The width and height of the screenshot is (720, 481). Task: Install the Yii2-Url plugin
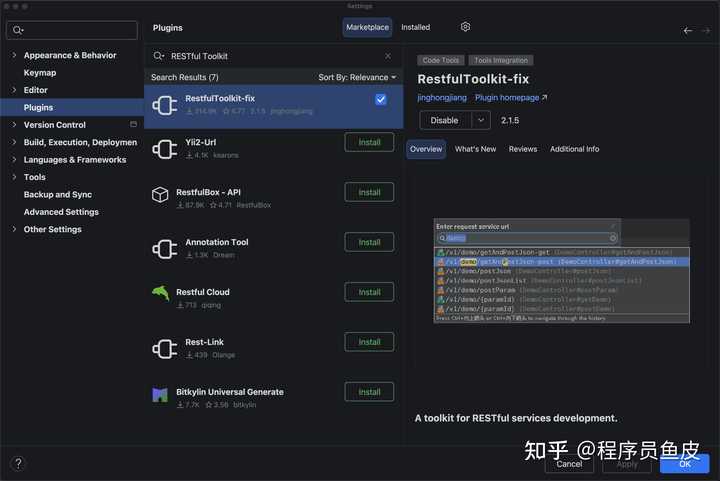pyautogui.click(x=369, y=142)
